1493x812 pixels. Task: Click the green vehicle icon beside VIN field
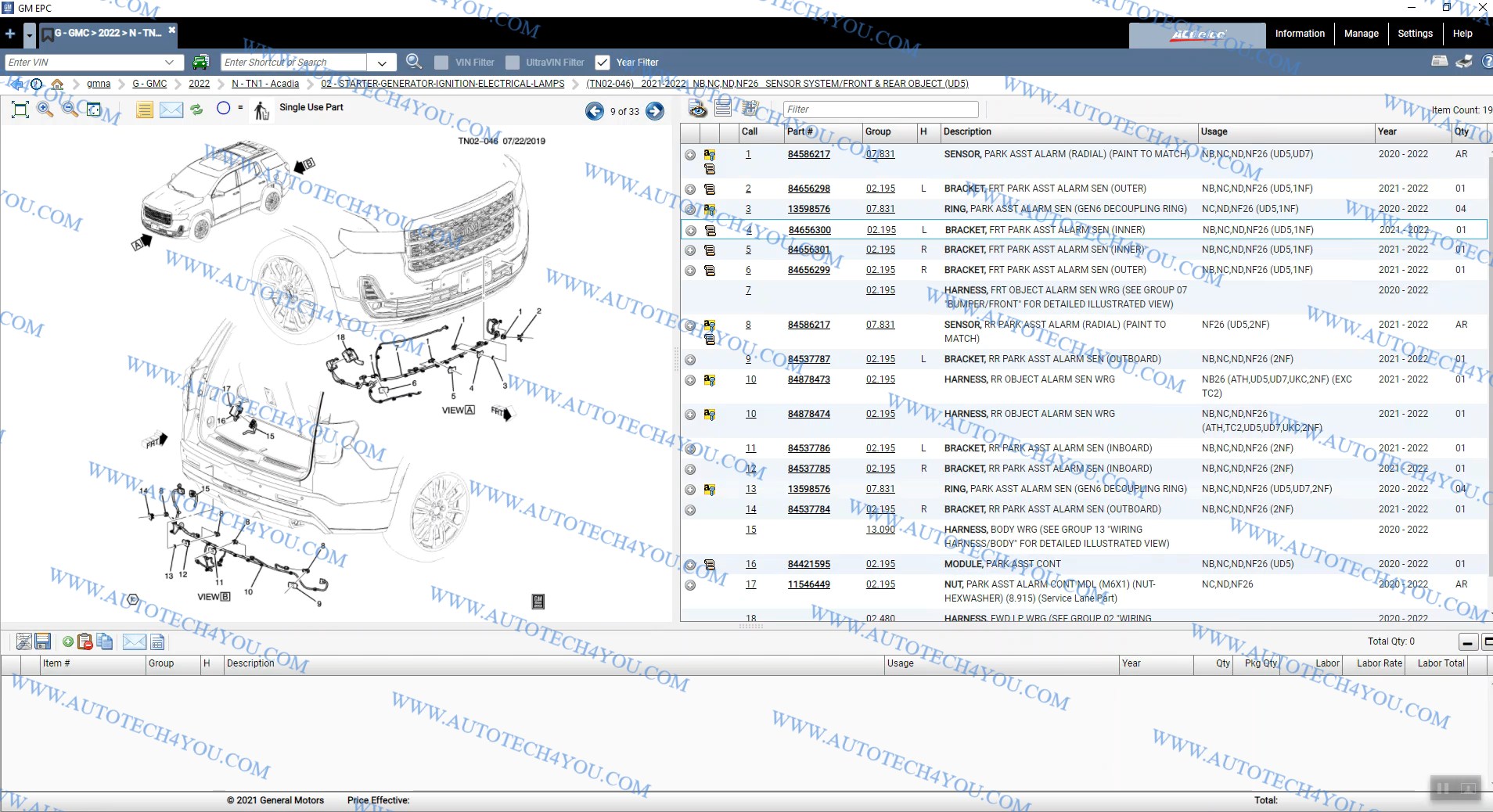click(x=201, y=62)
